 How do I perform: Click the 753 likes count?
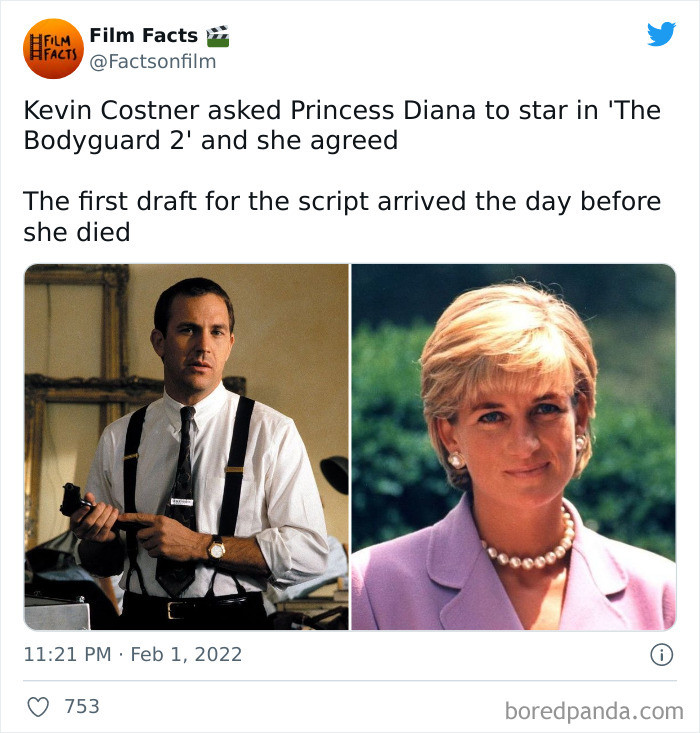[82, 707]
